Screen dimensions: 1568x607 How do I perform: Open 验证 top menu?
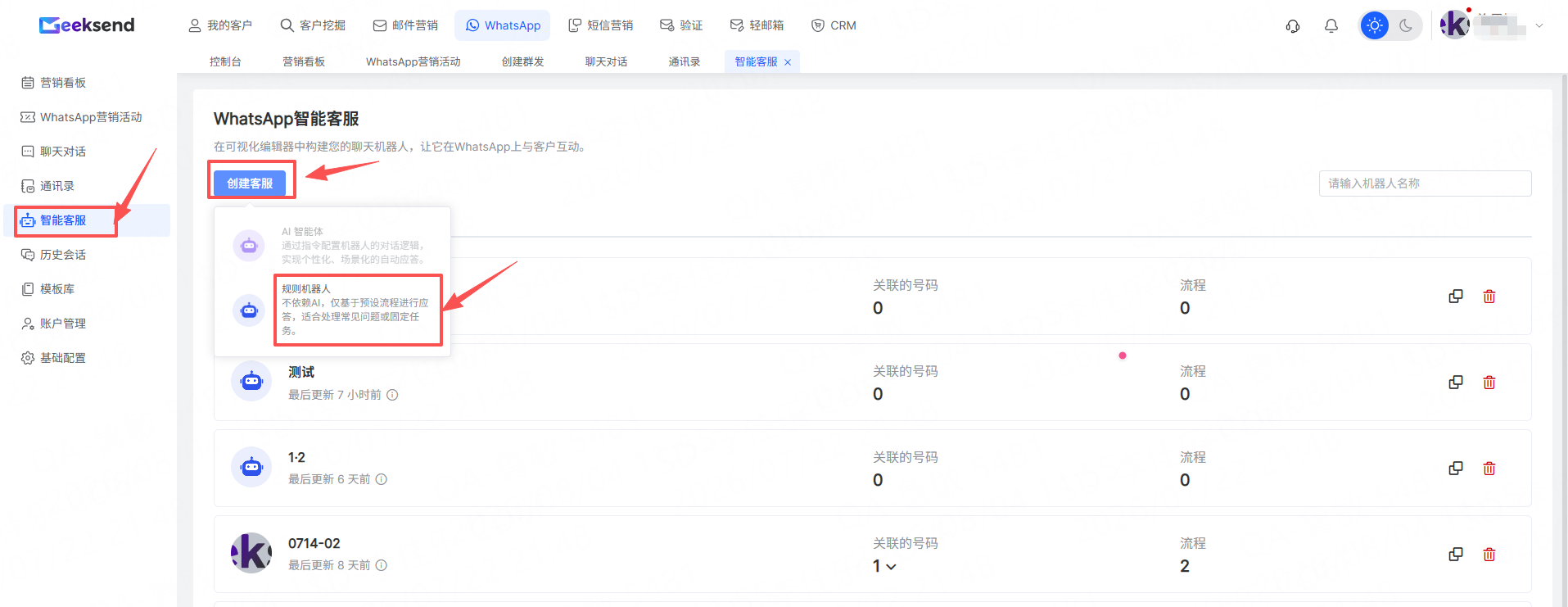[681, 25]
